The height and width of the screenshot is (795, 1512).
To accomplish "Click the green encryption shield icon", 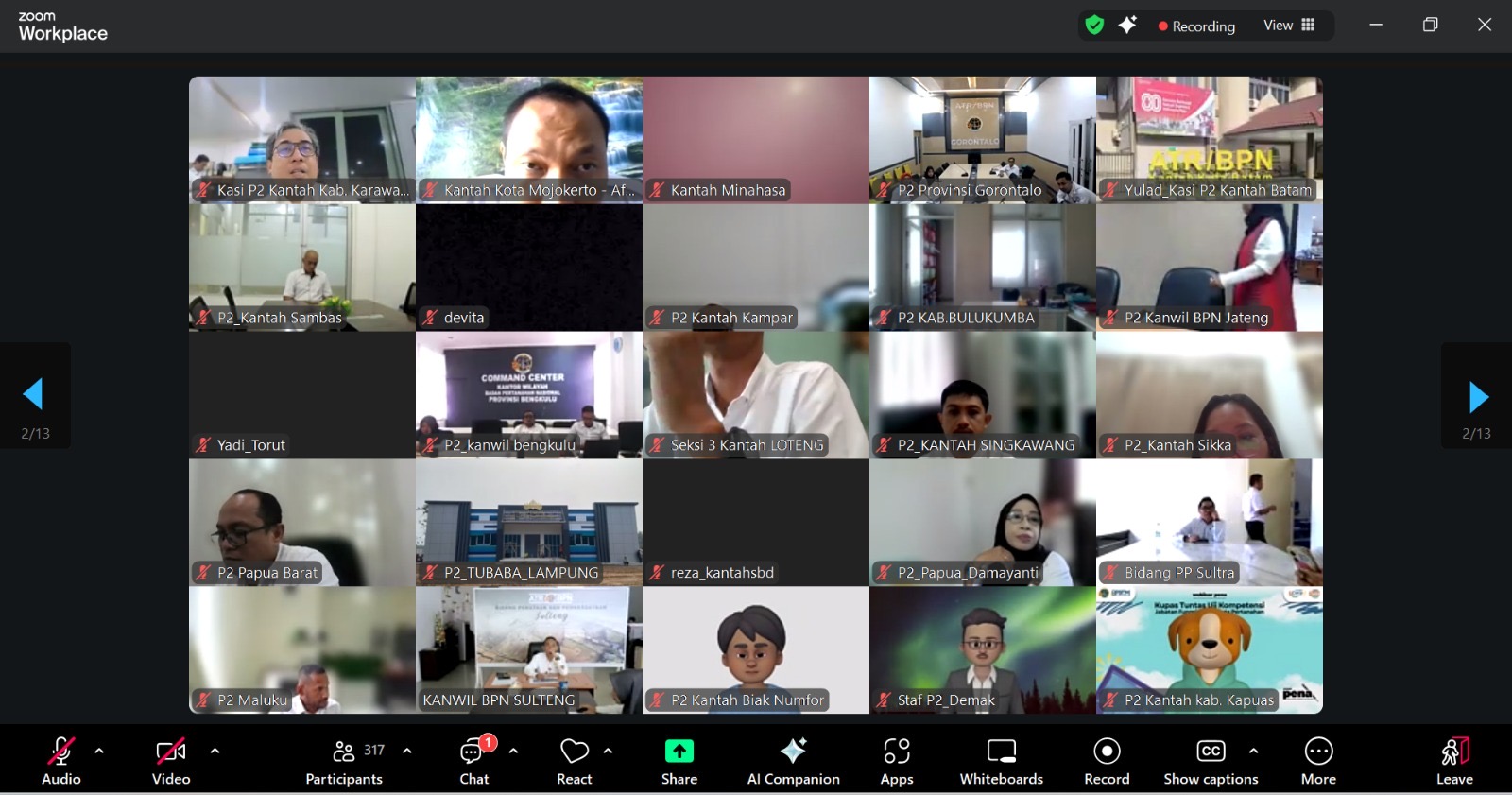I will (x=1094, y=26).
